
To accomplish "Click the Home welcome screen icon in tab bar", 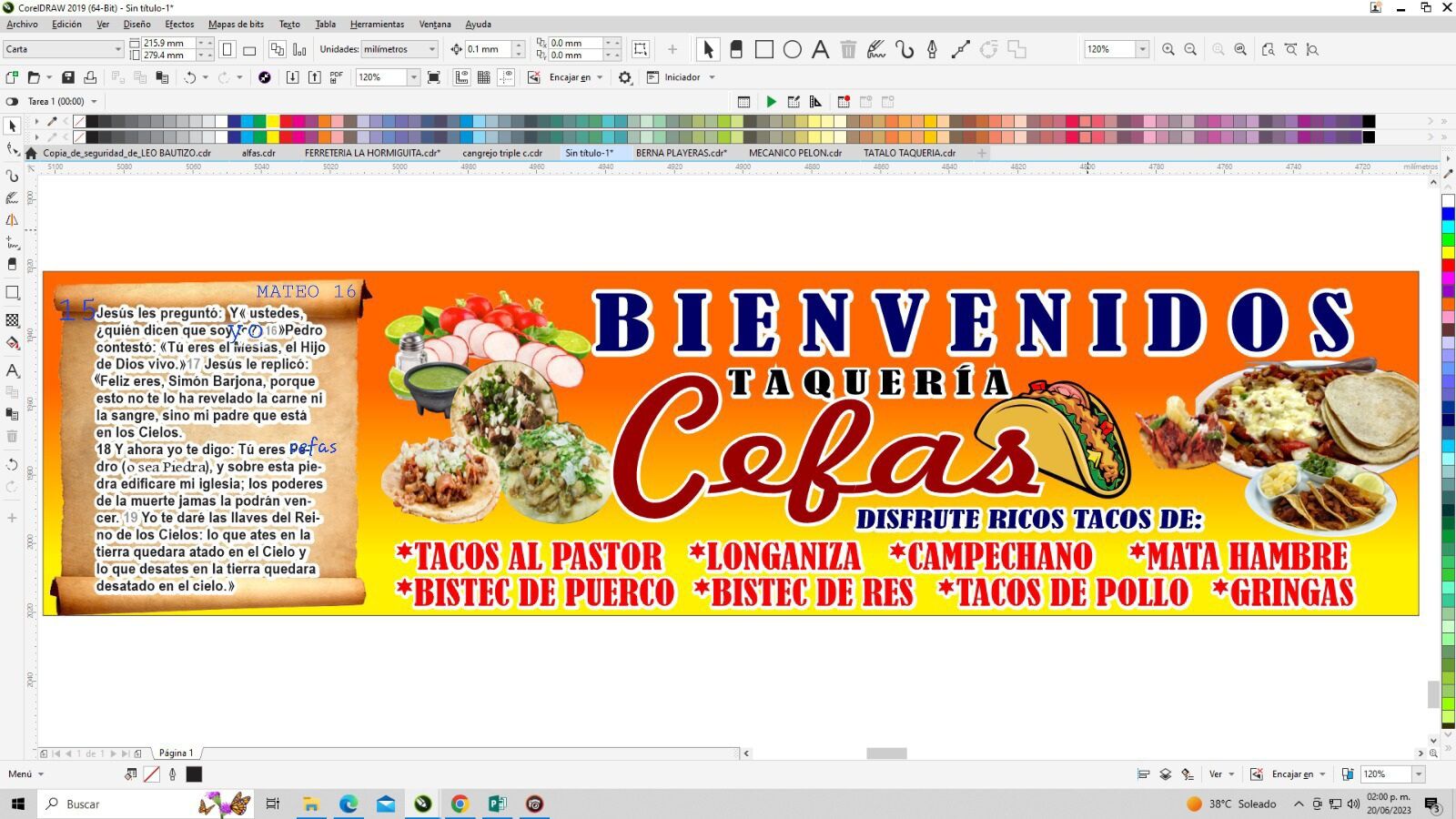I will pos(32,153).
